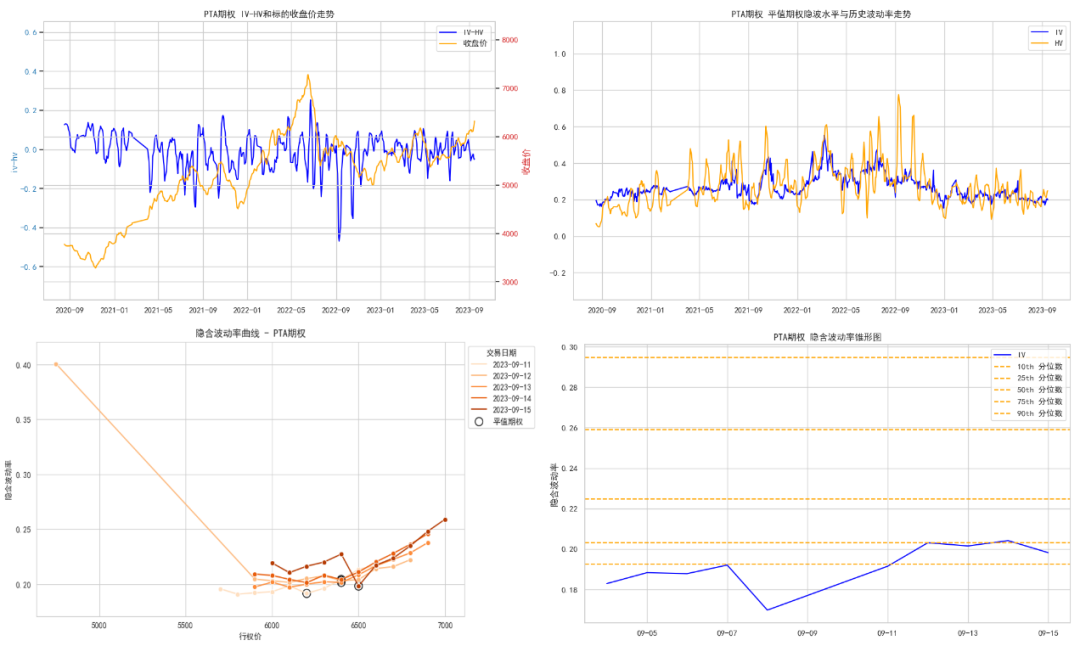Click the dashed orange swatch next to '90th 分位数'
This screenshot has width=1080, height=646.
(1002, 413)
